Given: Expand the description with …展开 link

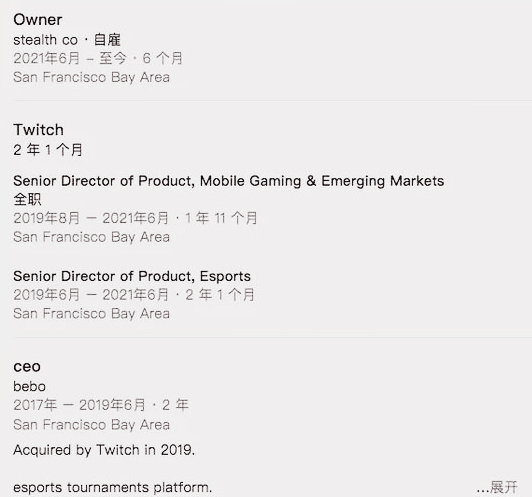Looking at the screenshot, I should tap(497, 488).
